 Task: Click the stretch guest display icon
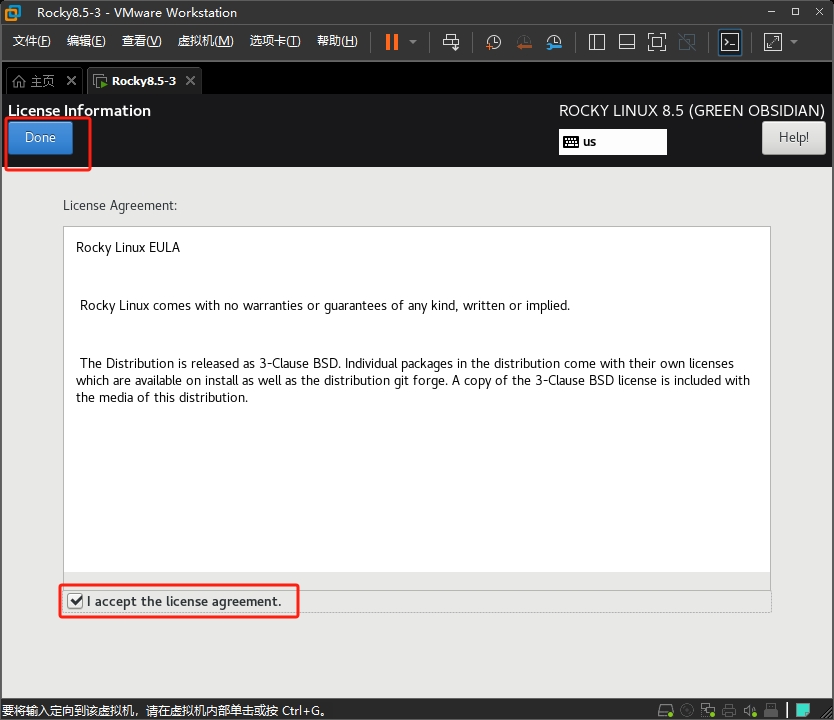(772, 42)
